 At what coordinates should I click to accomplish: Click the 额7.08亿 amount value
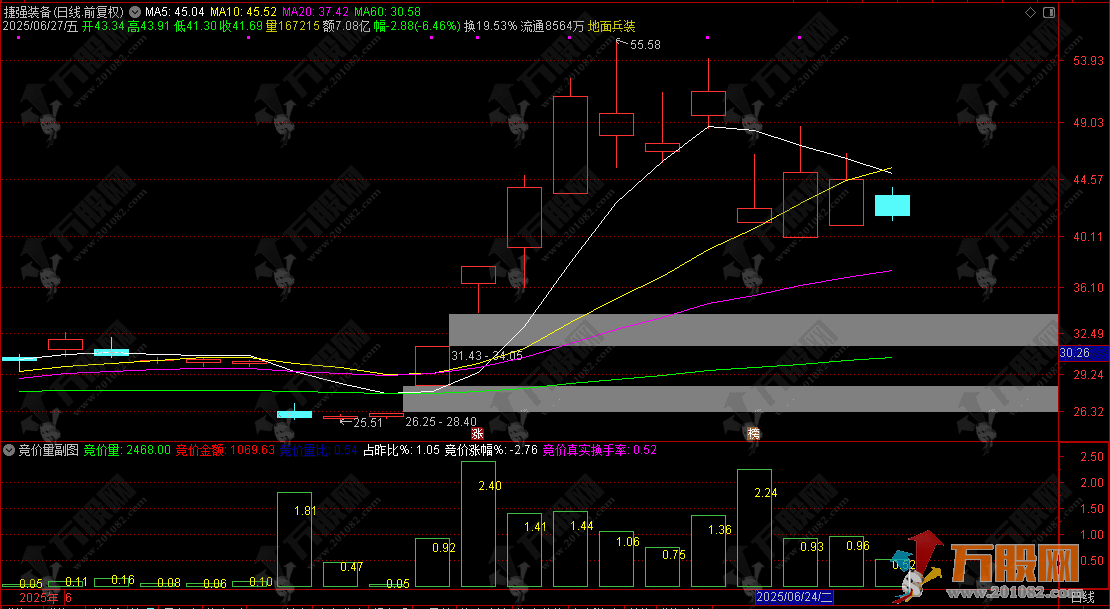coord(346,26)
